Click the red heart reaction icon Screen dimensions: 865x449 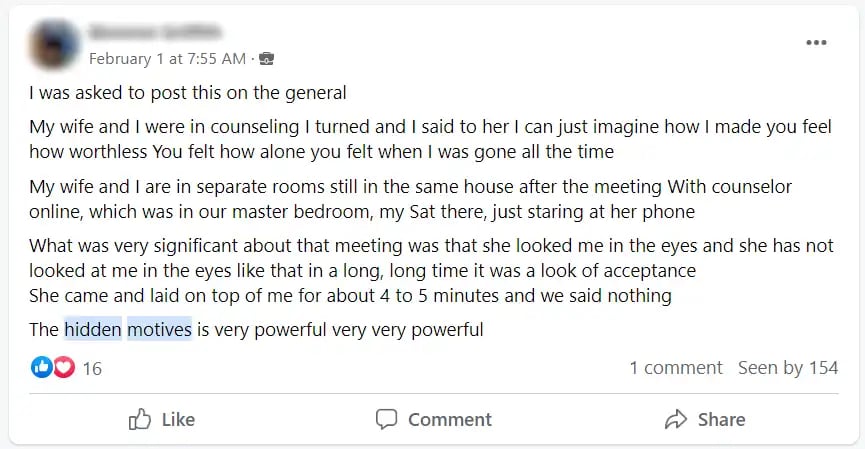tap(64, 368)
